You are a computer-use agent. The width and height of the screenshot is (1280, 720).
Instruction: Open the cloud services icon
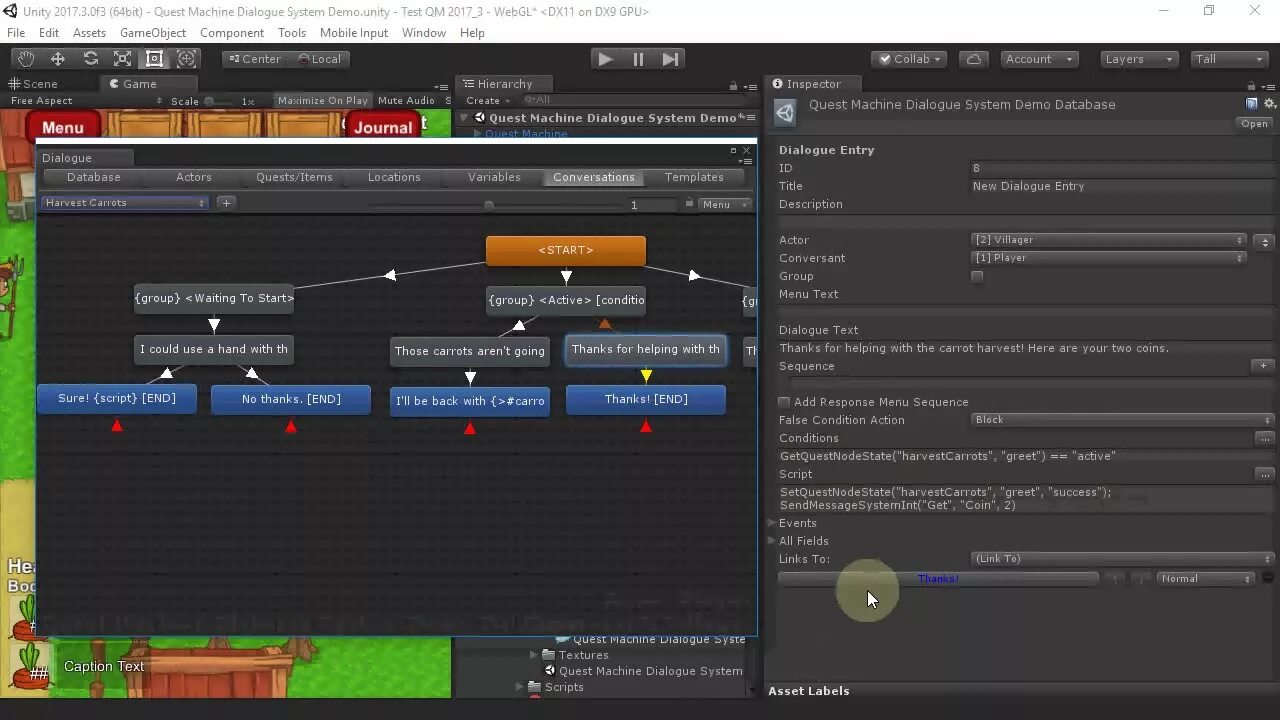click(974, 59)
